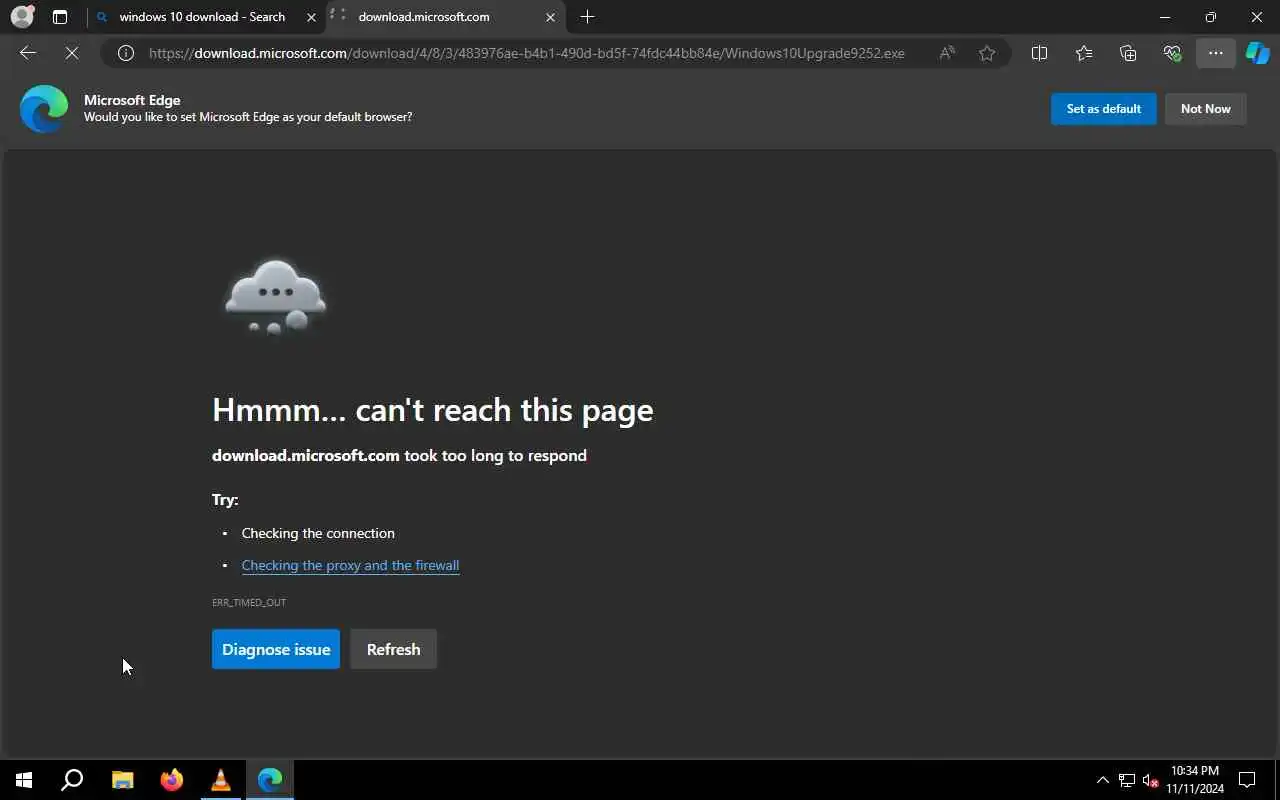
Task: View site information icon in address bar
Action: [x=126, y=53]
